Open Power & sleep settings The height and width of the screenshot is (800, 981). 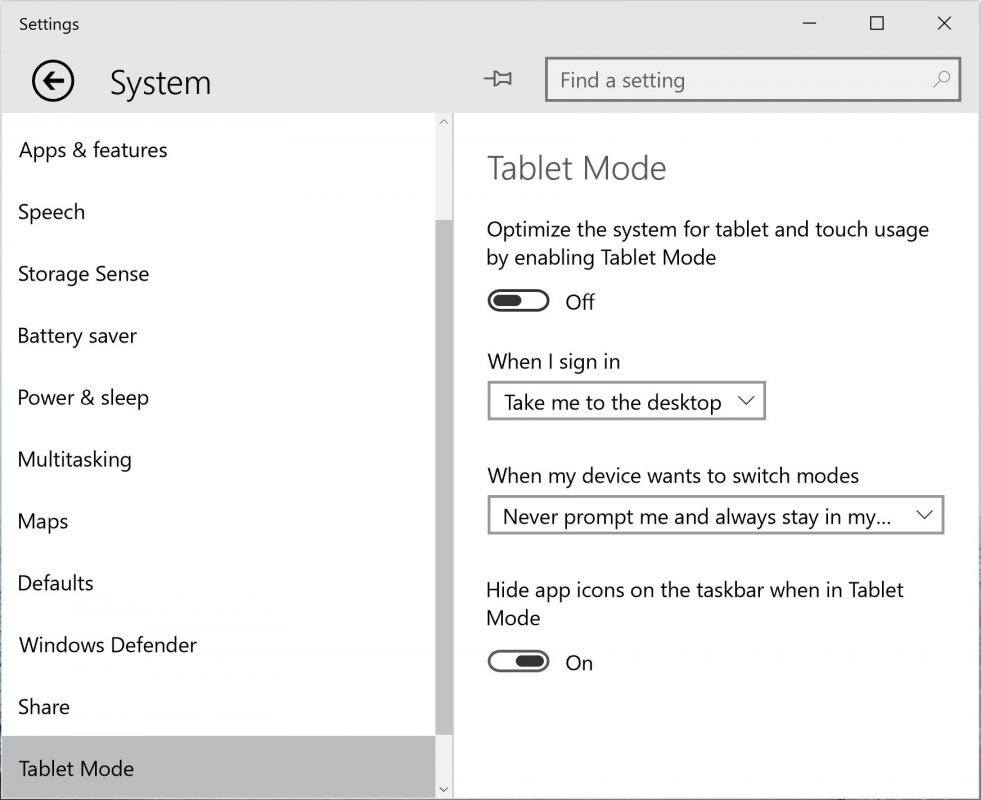(x=82, y=398)
